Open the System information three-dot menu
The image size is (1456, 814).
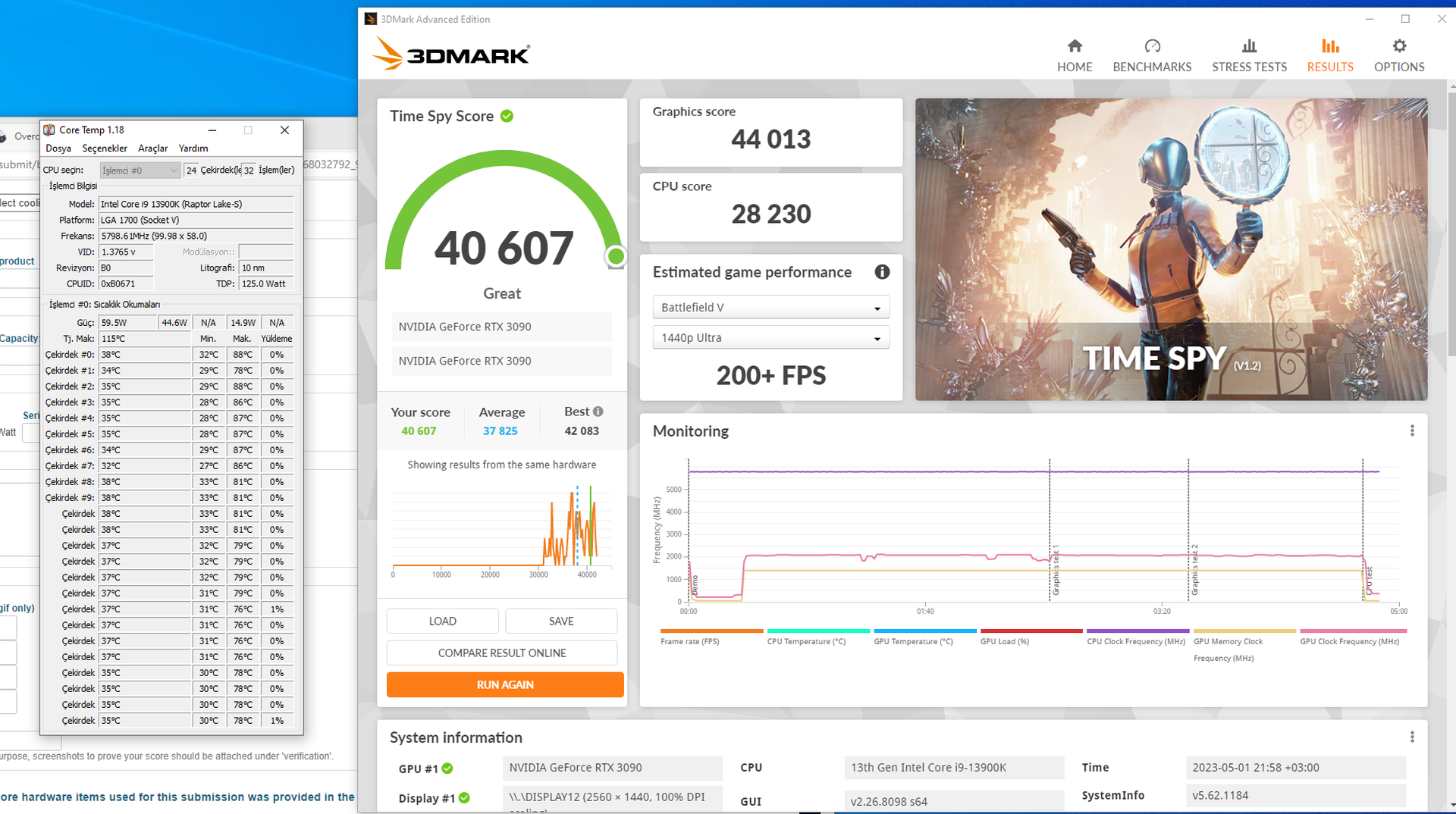click(1412, 737)
